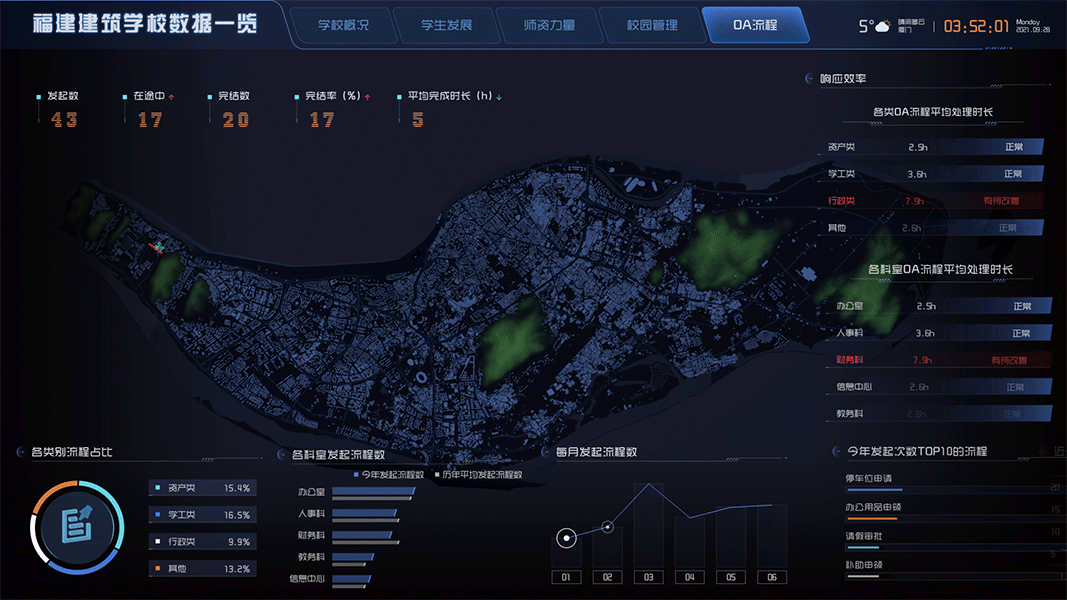Click the cloud weather icon in header
Screen dimensions: 1067x600
click(883, 27)
